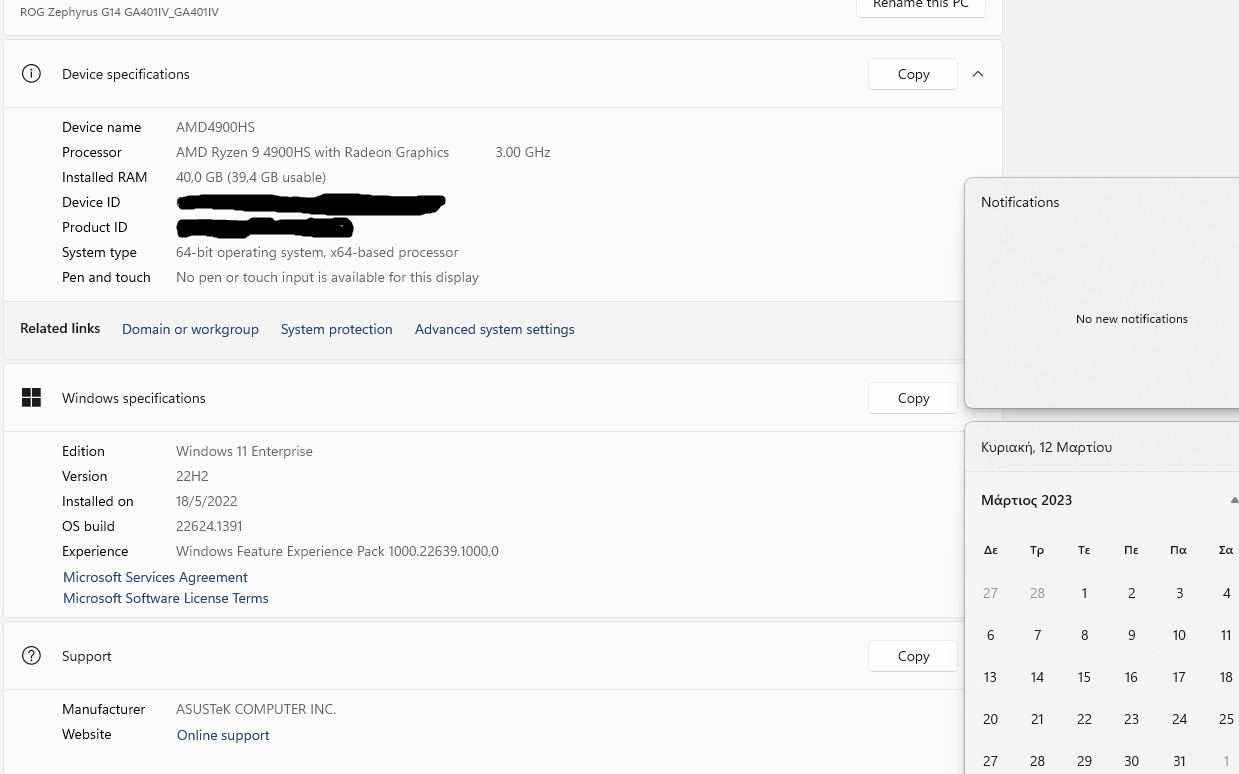Viewport: 1239px width, 774px height.
Task: Open the Microsoft Services Agreement link
Action: 155,577
